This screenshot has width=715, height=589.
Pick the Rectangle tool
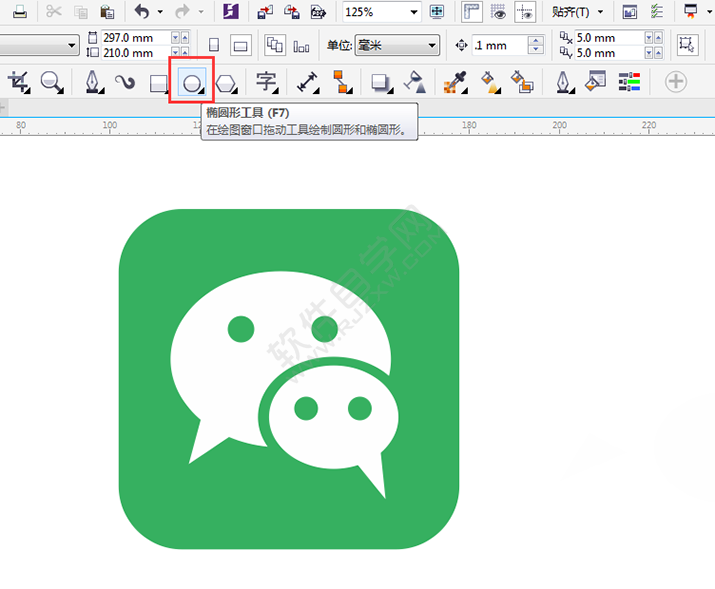pyautogui.click(x=158, y=83)
